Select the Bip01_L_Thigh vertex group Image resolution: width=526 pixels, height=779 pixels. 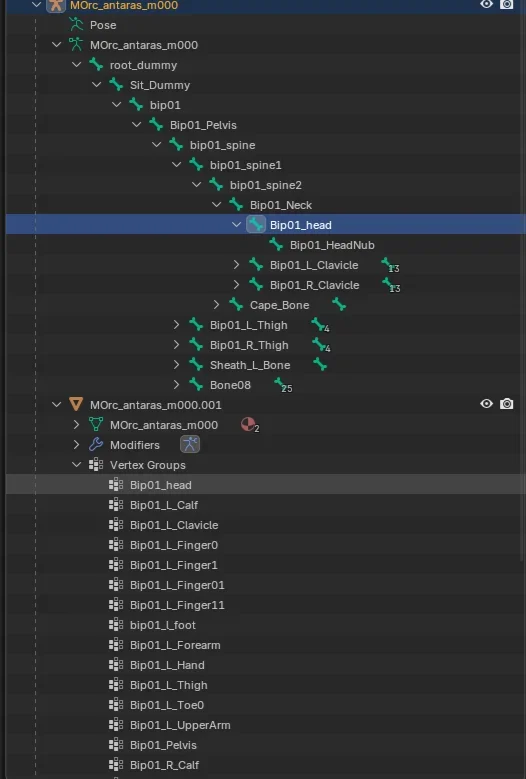click(x=168, y=685)
